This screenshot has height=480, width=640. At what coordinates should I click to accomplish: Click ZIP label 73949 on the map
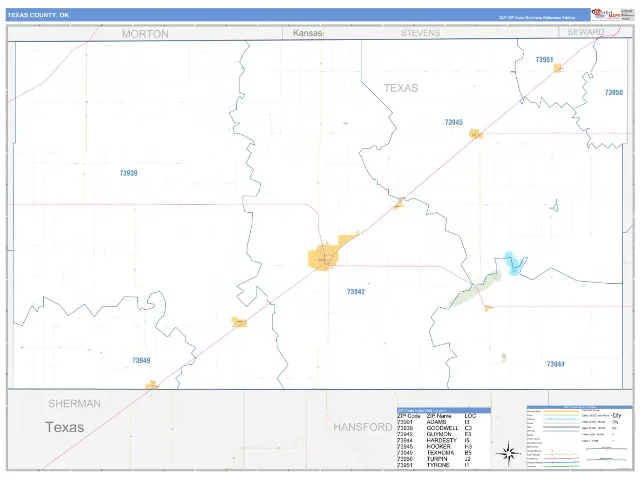click(x=141, y=360)
